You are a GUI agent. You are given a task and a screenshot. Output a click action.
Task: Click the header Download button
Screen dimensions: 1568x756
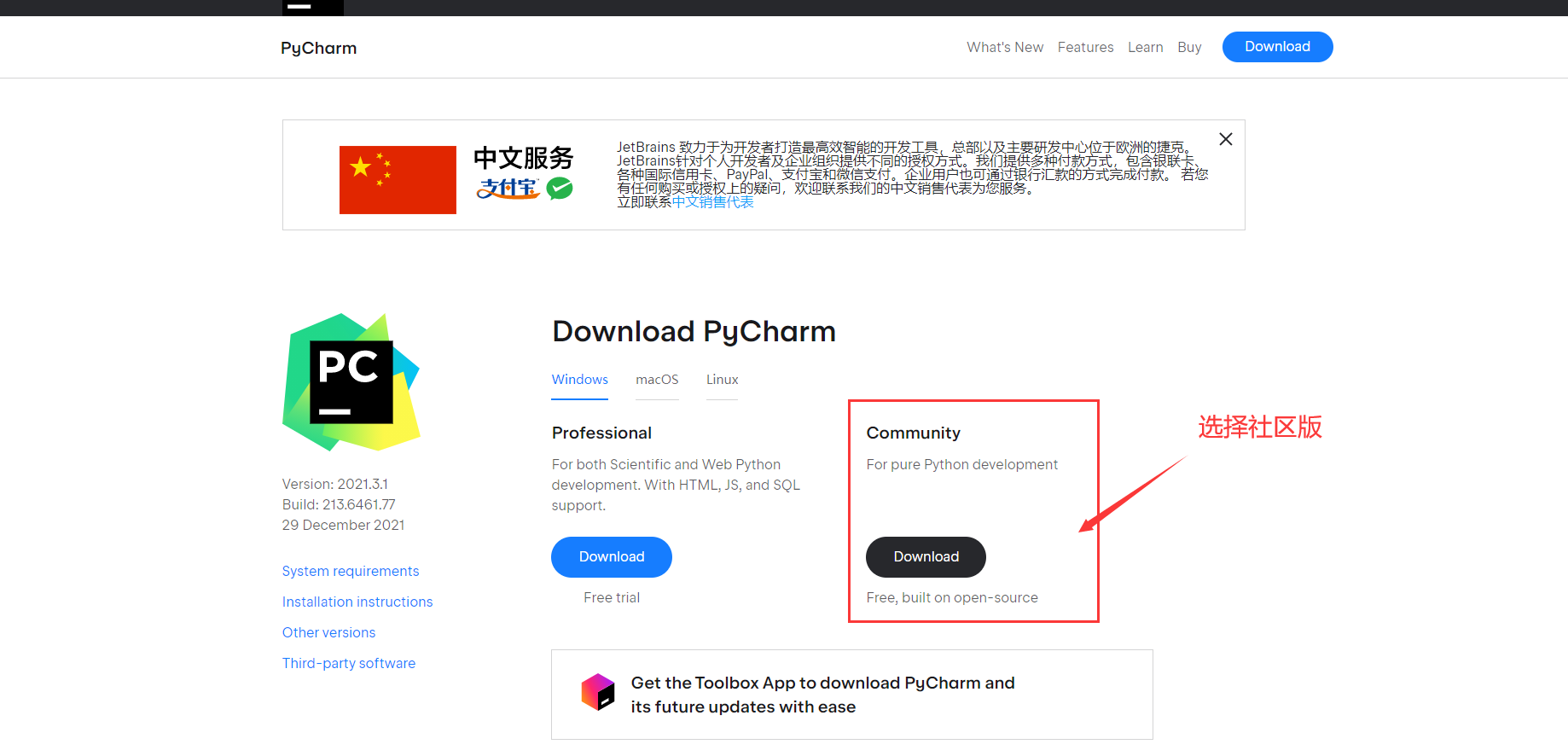(1277, 47)
